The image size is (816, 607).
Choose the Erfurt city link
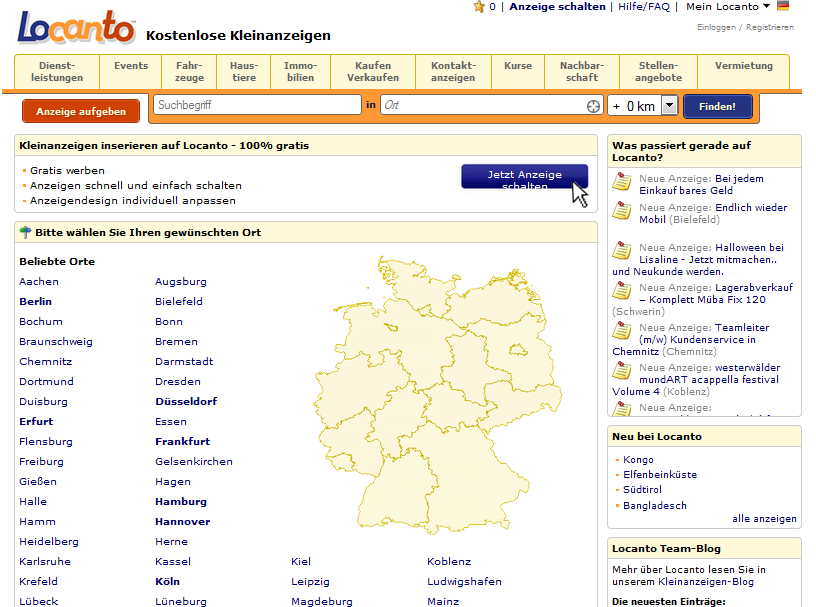[36, 422]
